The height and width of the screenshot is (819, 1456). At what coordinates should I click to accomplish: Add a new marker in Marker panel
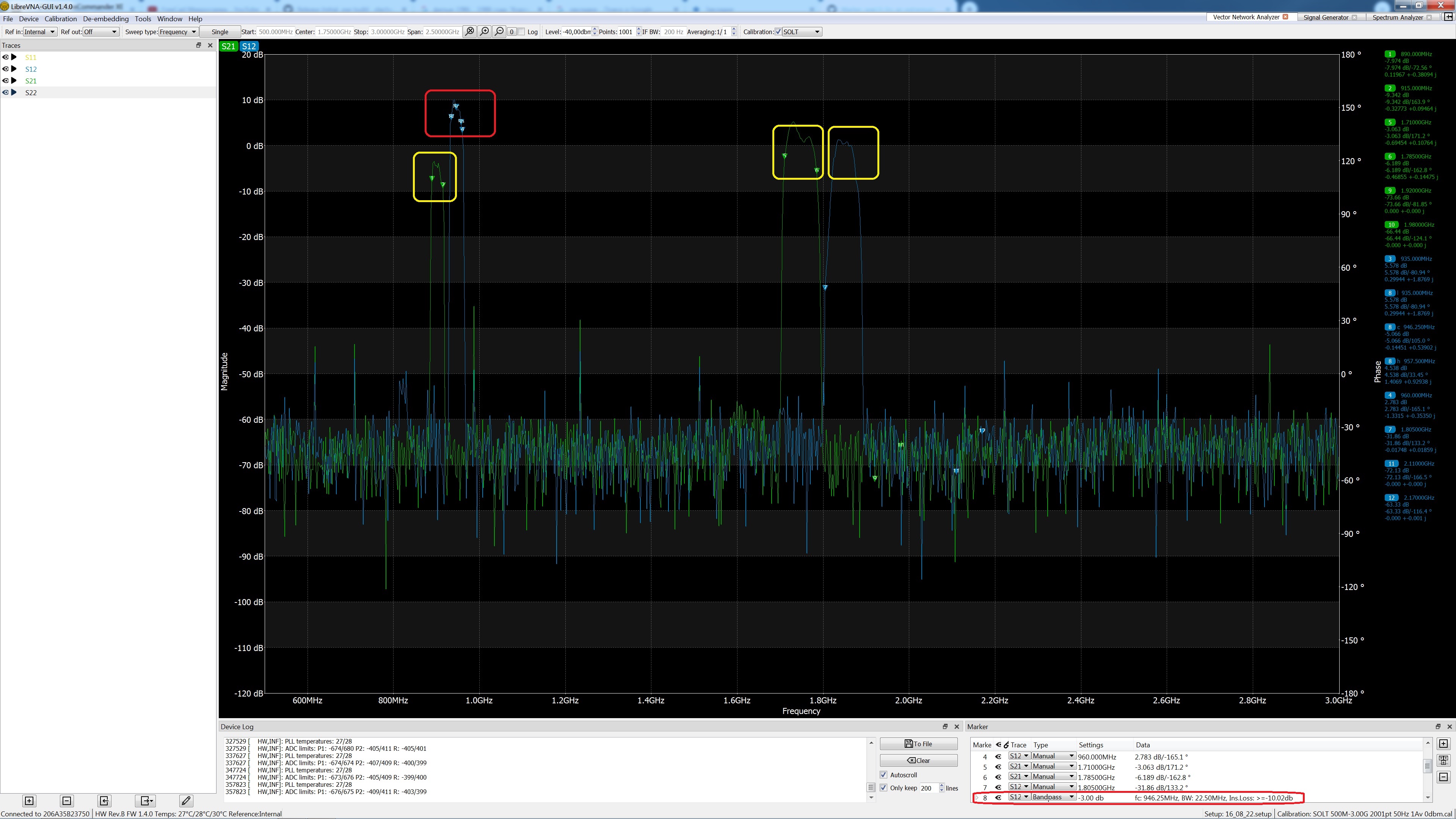1443,744
